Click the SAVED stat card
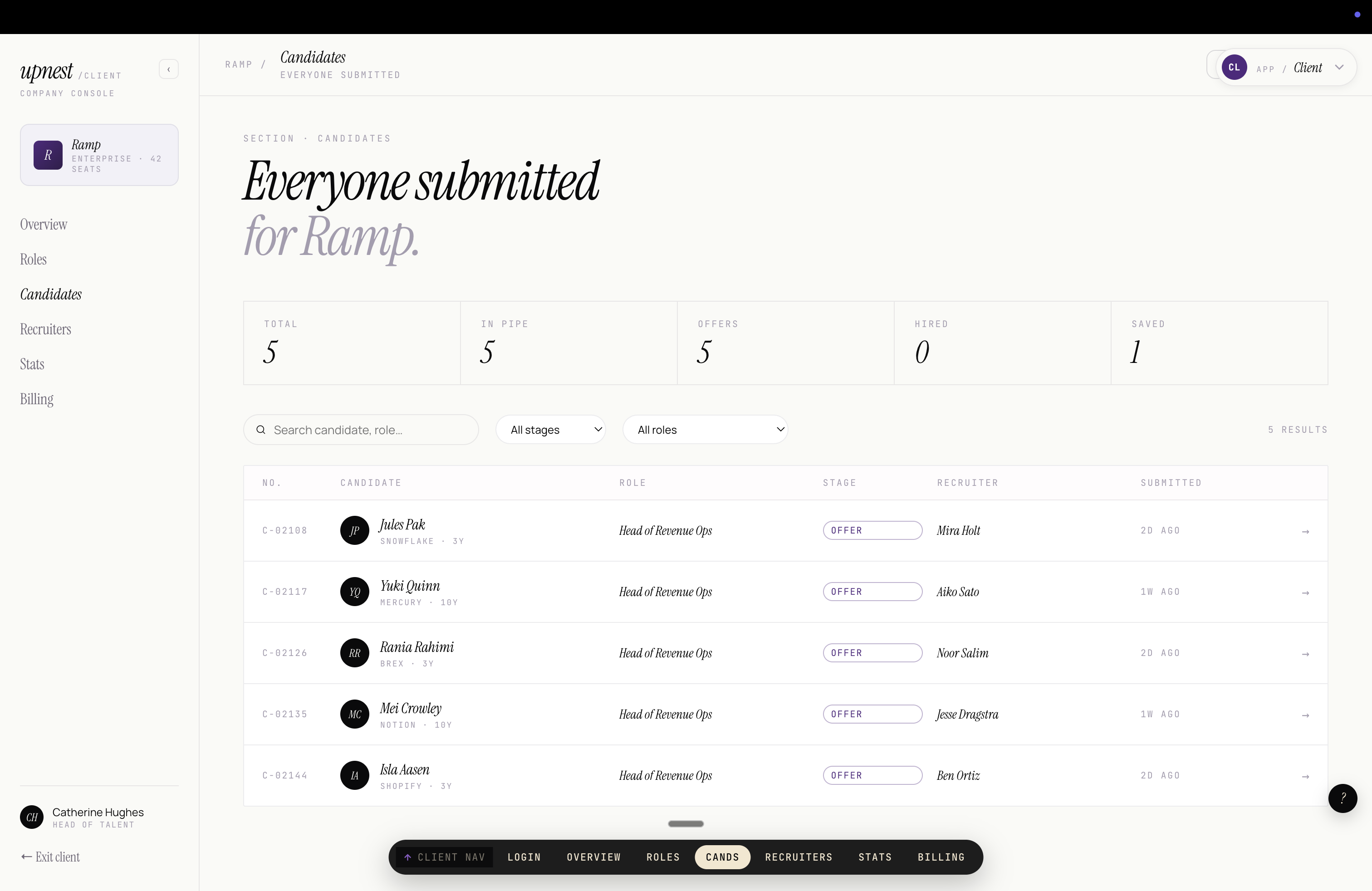Image resolution: width=1372 pixels, height=891 pixels. pos(1219,343)
